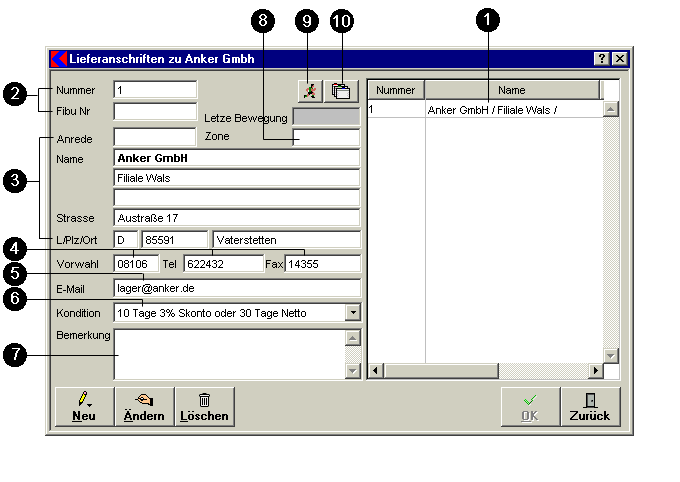Screen dimensions: 680x482
Task: Click the Neu pencil button
Action: 84,406
